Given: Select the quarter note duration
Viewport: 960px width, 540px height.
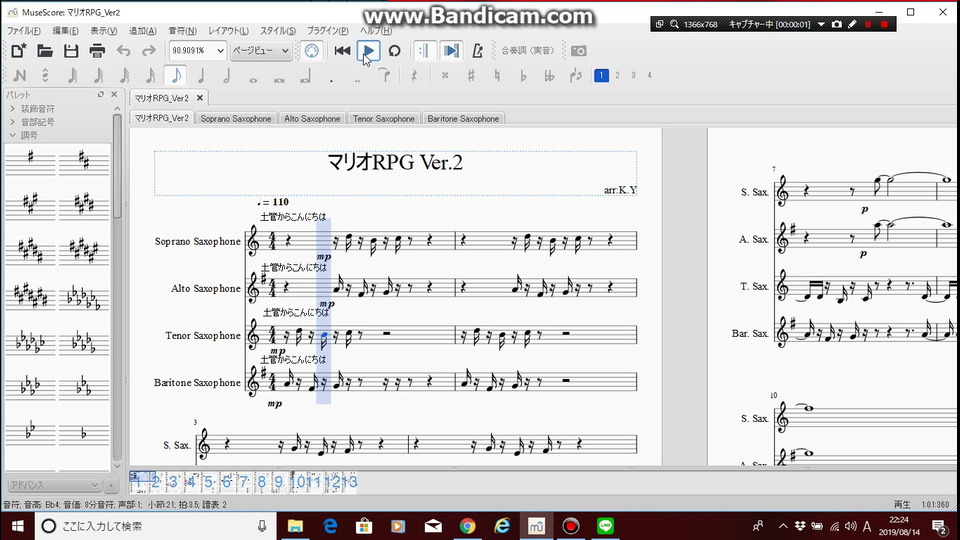Looking at the screenshot, I should pos(201,76).
